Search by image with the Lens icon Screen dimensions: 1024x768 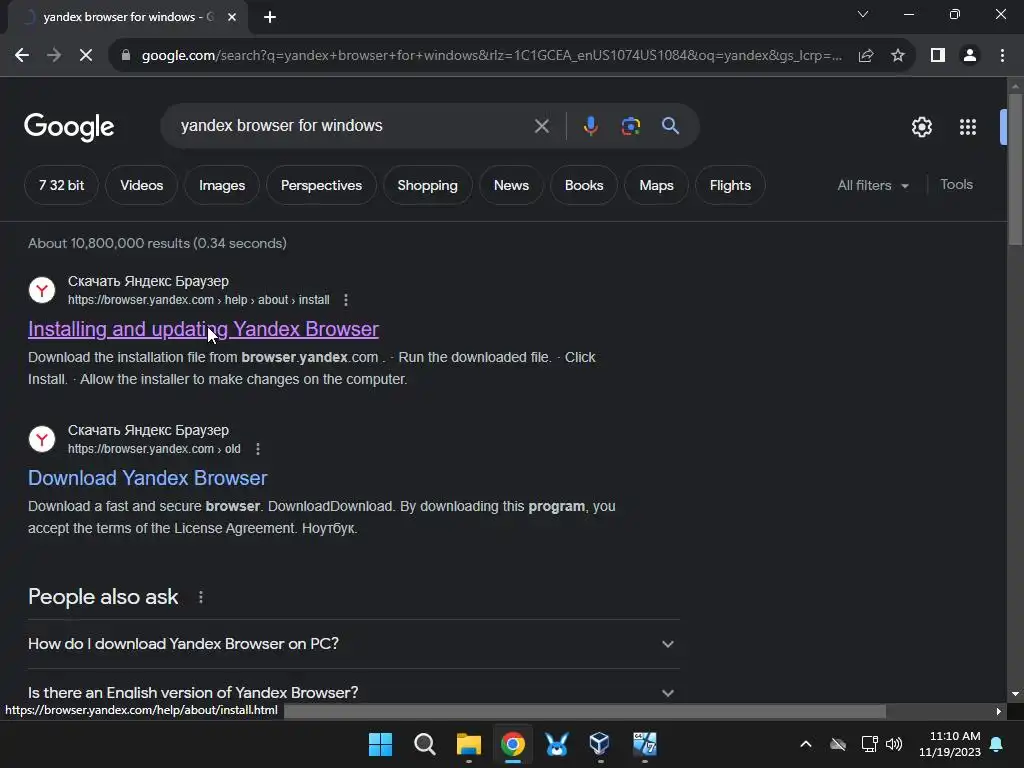point(630,125)
